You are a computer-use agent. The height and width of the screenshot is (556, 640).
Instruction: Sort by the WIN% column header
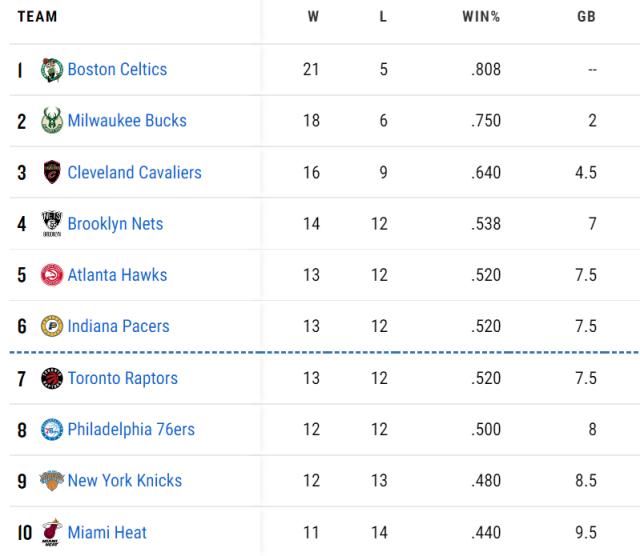481,17
